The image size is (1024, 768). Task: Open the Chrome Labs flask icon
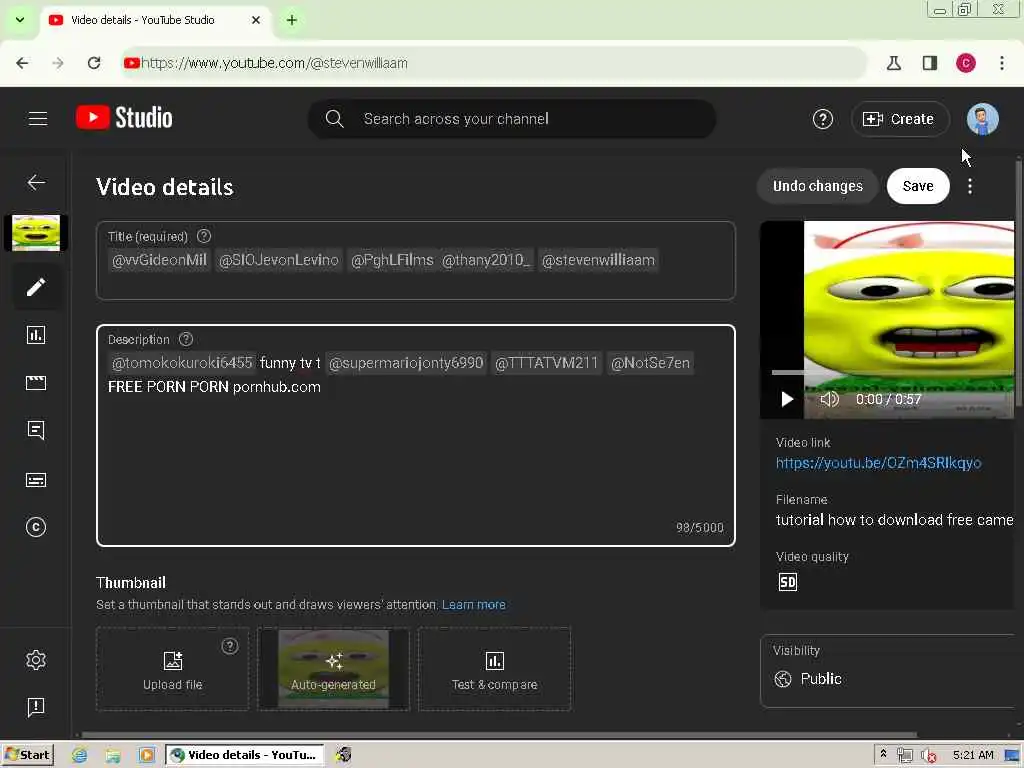[x=893, y=63]
